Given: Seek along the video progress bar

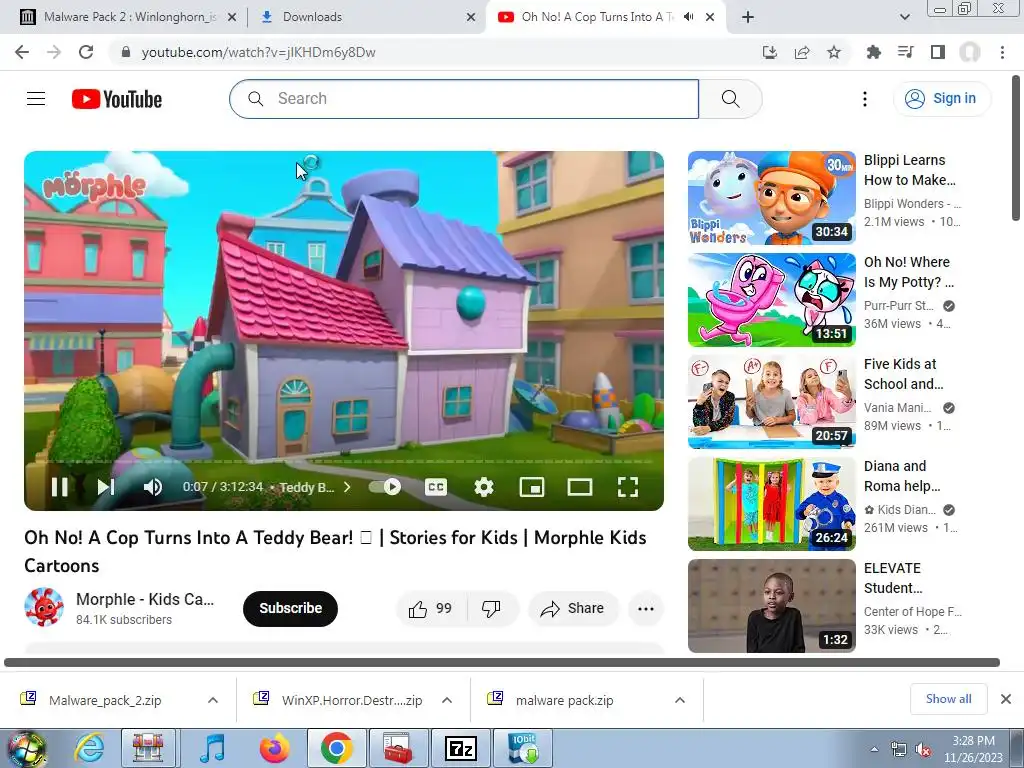Looking at the screenshot, I should pos(344,462).
